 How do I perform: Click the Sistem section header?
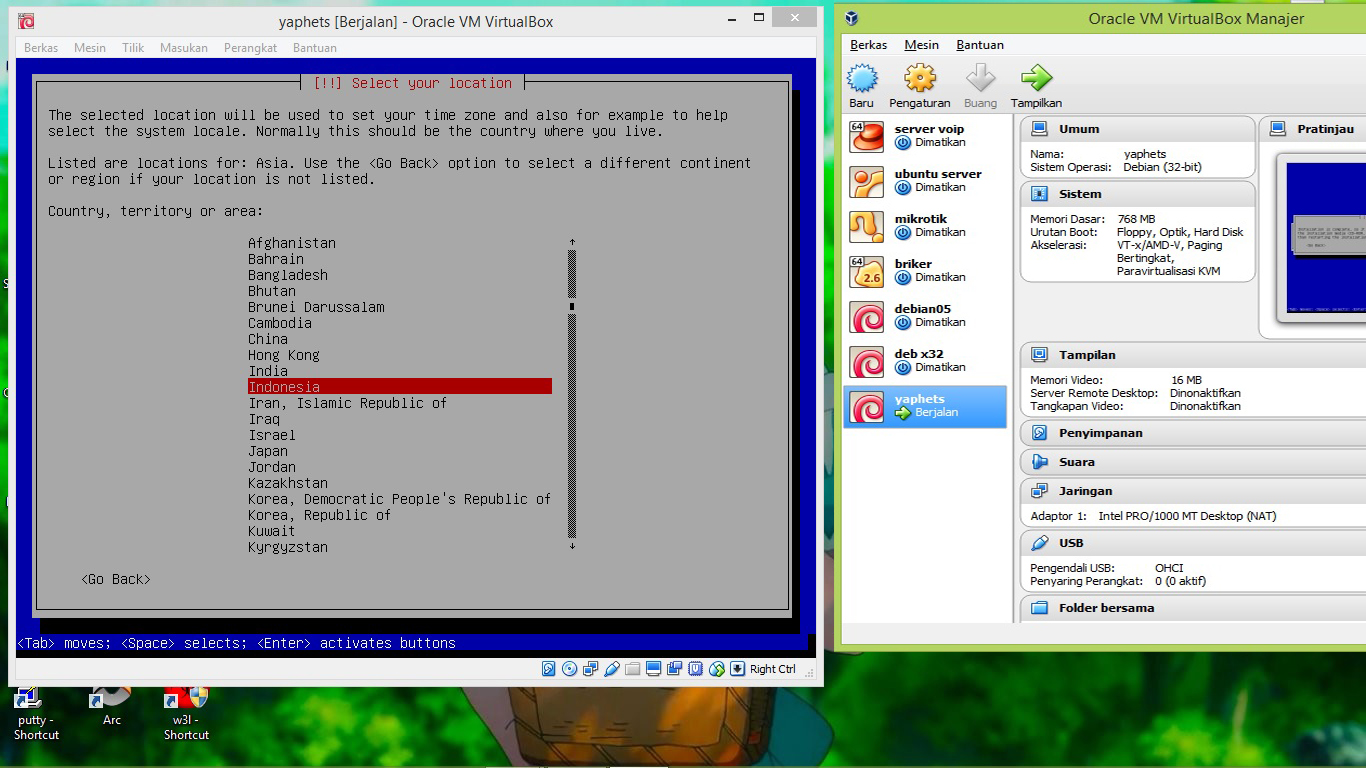tap(1138, 194)
